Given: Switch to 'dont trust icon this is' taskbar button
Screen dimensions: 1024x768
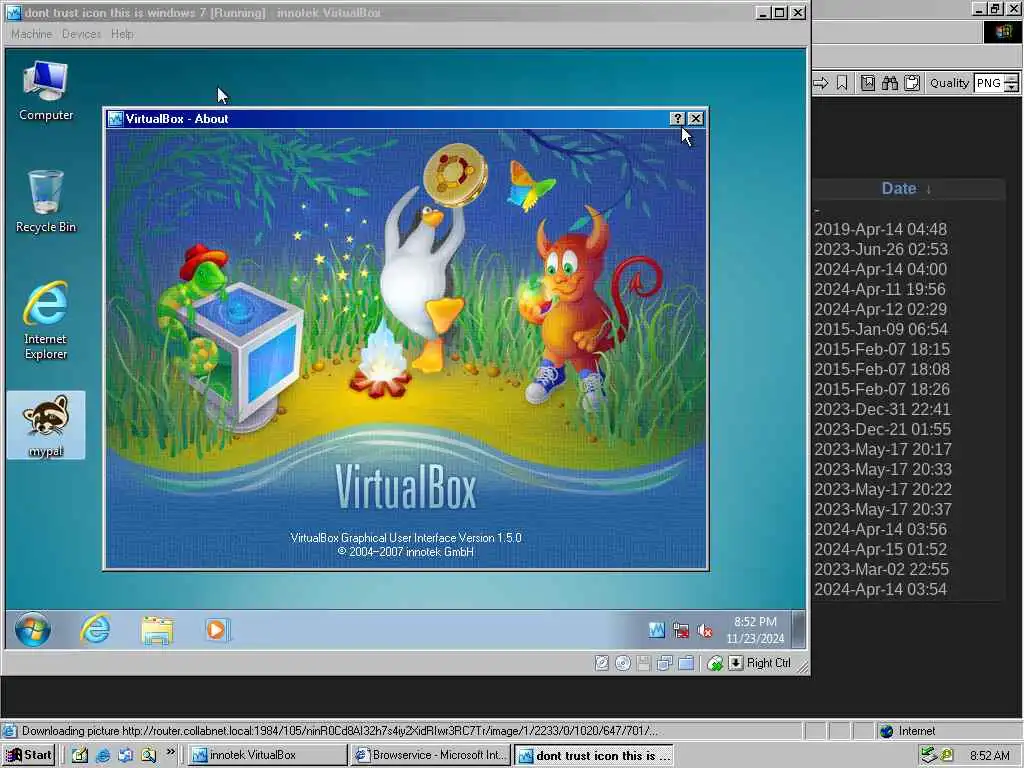Looking at the screenshot, I should 594,755.
